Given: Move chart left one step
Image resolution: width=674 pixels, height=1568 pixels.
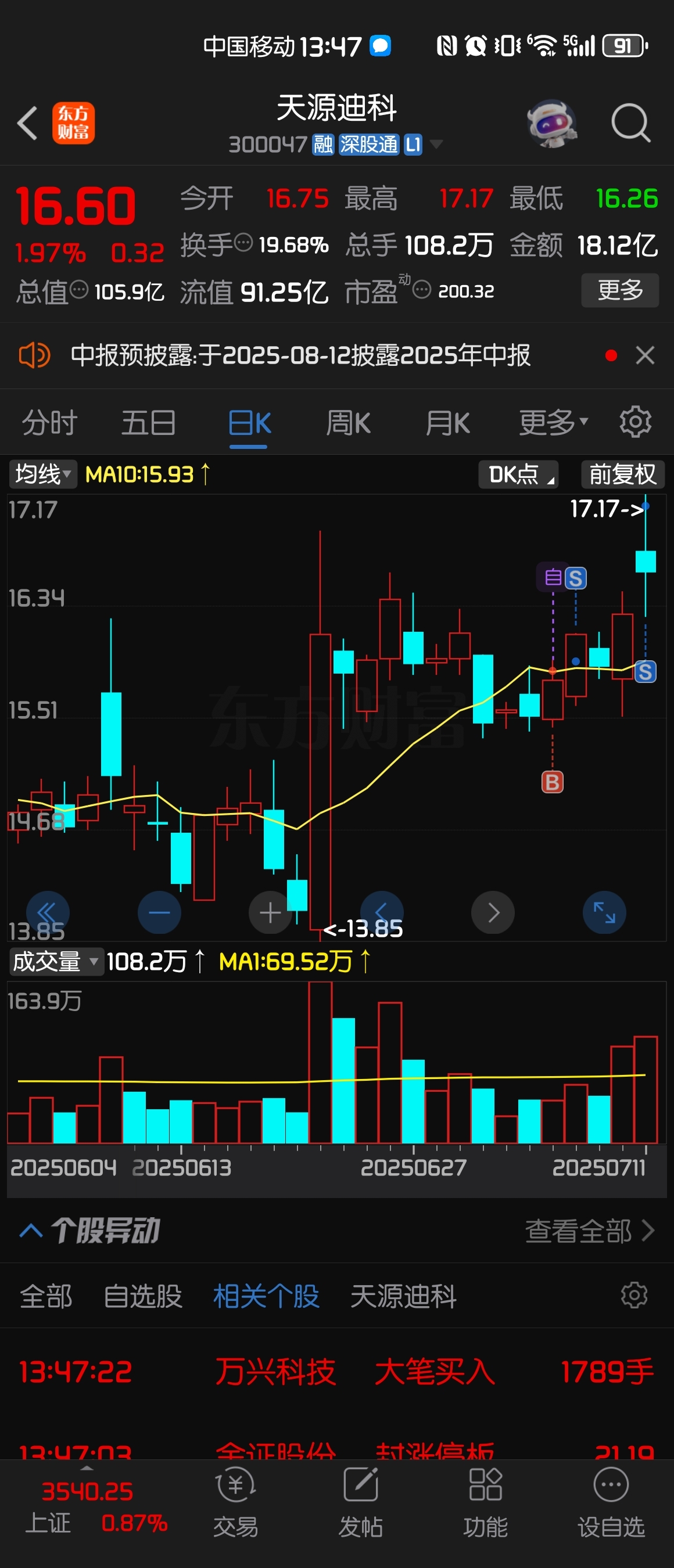Looking at the screenshot, I should (382, 912).
